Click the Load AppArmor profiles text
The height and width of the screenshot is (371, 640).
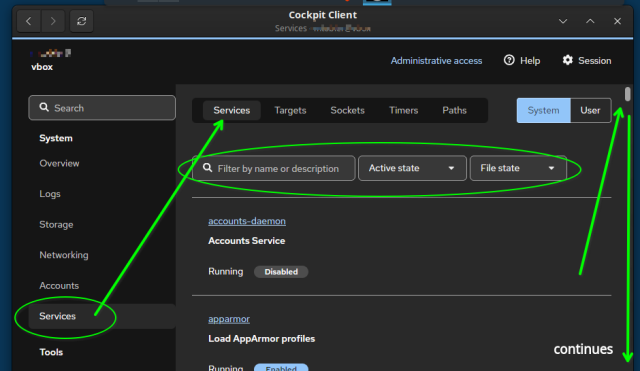click(262, 339)
